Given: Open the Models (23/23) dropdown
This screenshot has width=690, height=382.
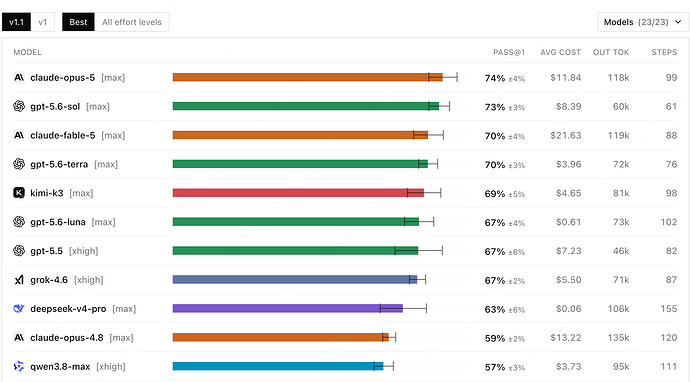Looking at the screenshot, I should pos(643,22).
